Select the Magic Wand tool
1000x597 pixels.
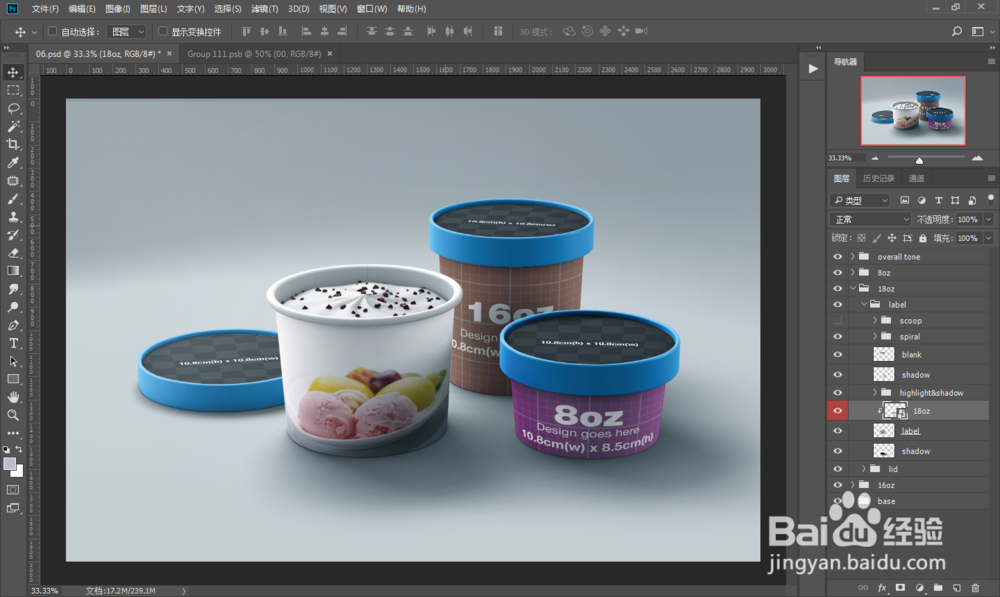[x=13, y=126]
